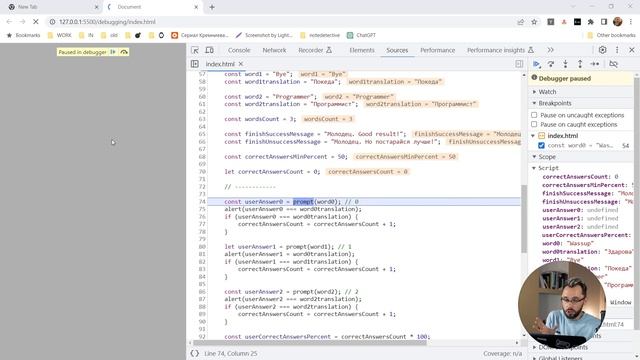The width and height of the screenshot is (640, 360).
Task: Select the Sources tab
Action: pyautogui.click(x=397, y=50)
